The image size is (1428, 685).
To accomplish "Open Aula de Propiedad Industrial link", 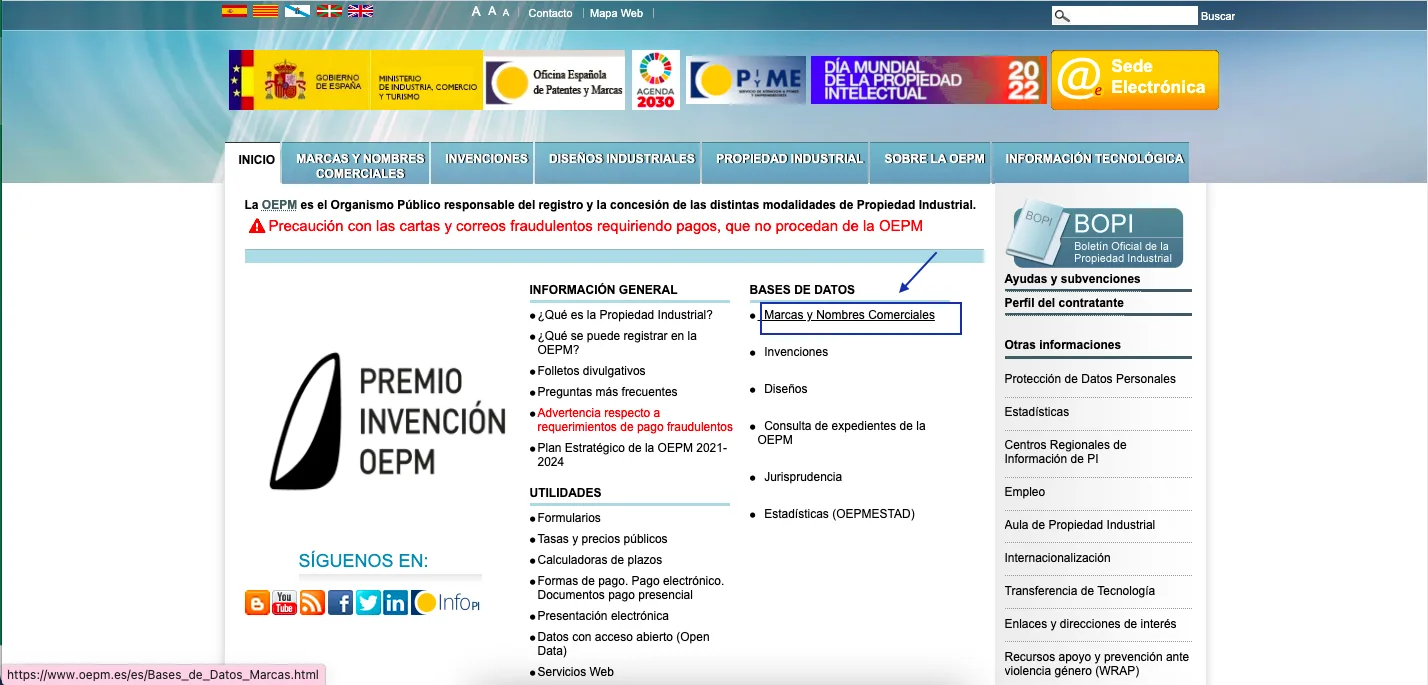I will 1080,525.
